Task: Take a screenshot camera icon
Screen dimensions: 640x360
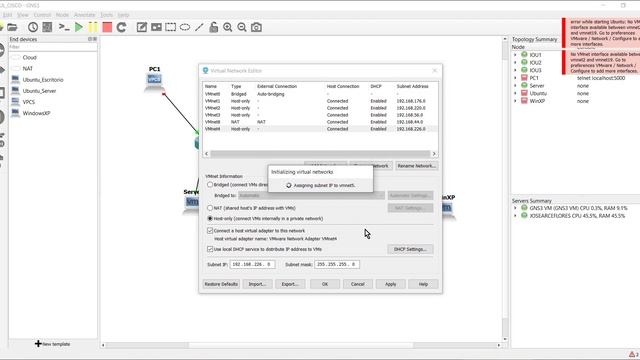Action: click(x=256, y=27)
